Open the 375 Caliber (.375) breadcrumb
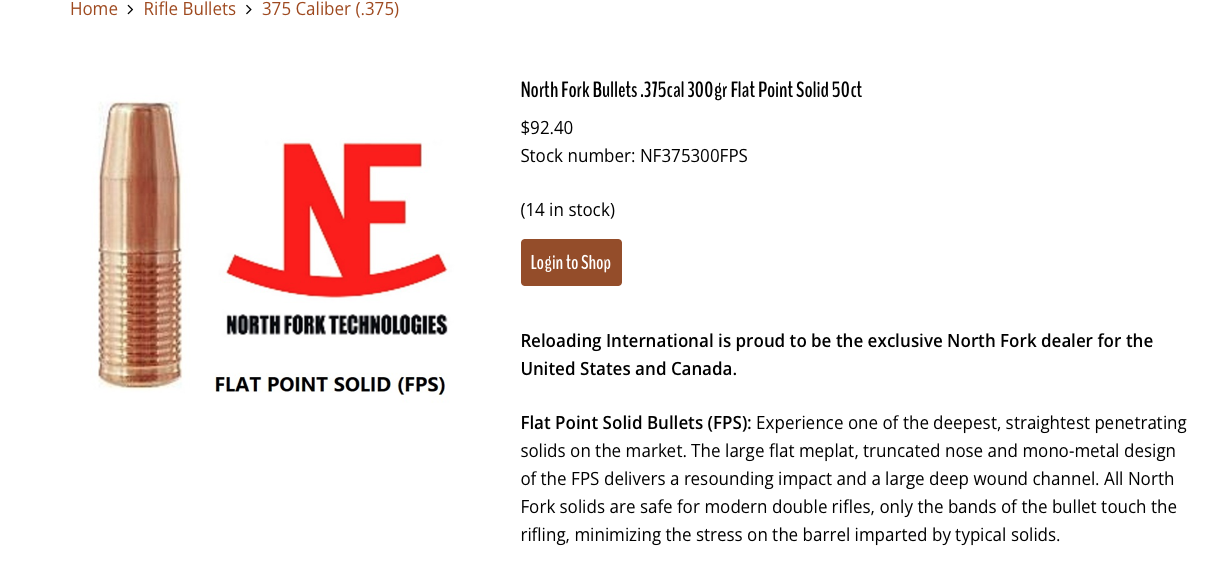The image size is (1215, 567). click(330, 9)
